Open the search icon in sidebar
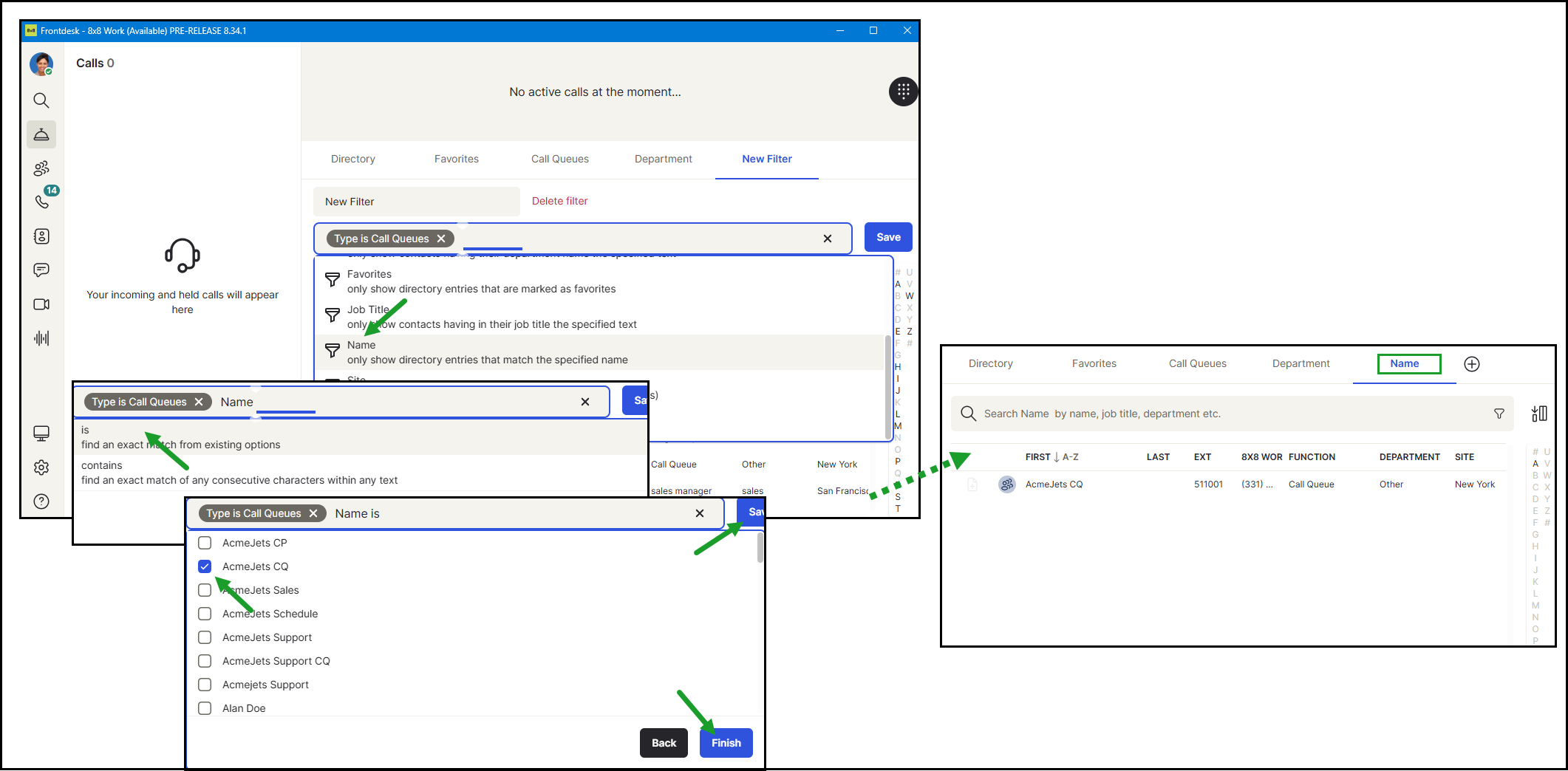1568x771 pixels. (41, 100)
